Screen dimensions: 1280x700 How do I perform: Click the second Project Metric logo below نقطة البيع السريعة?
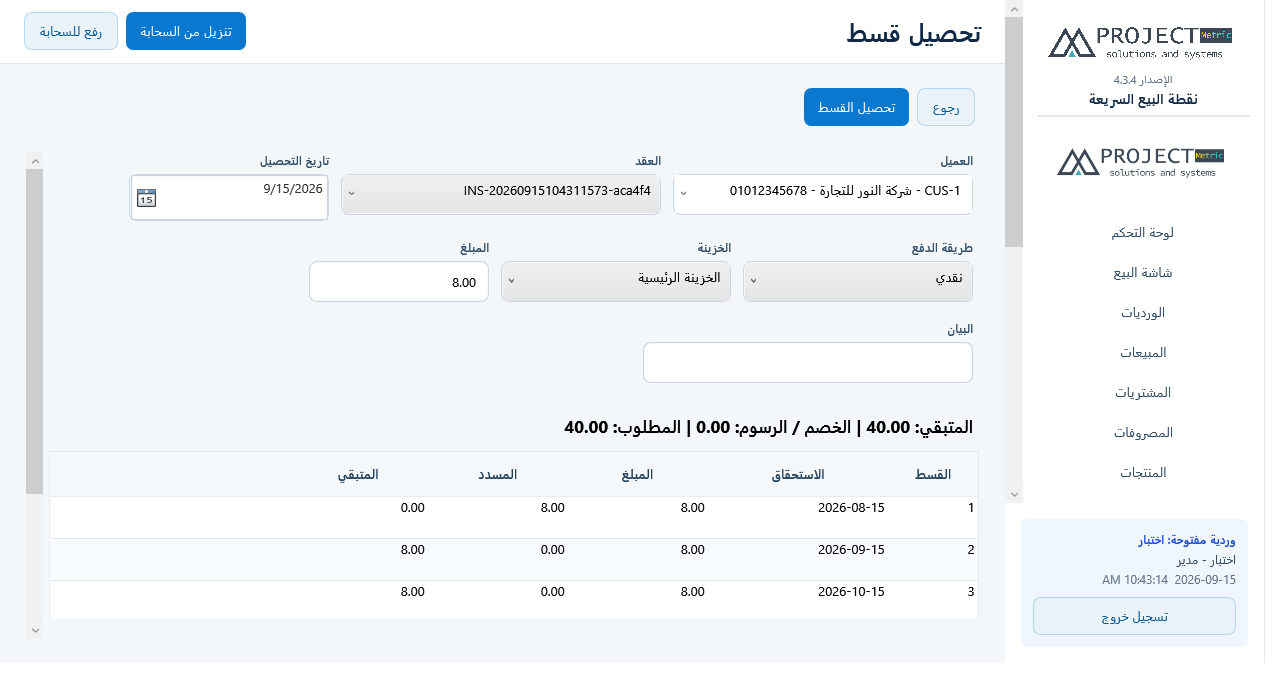1141,162
